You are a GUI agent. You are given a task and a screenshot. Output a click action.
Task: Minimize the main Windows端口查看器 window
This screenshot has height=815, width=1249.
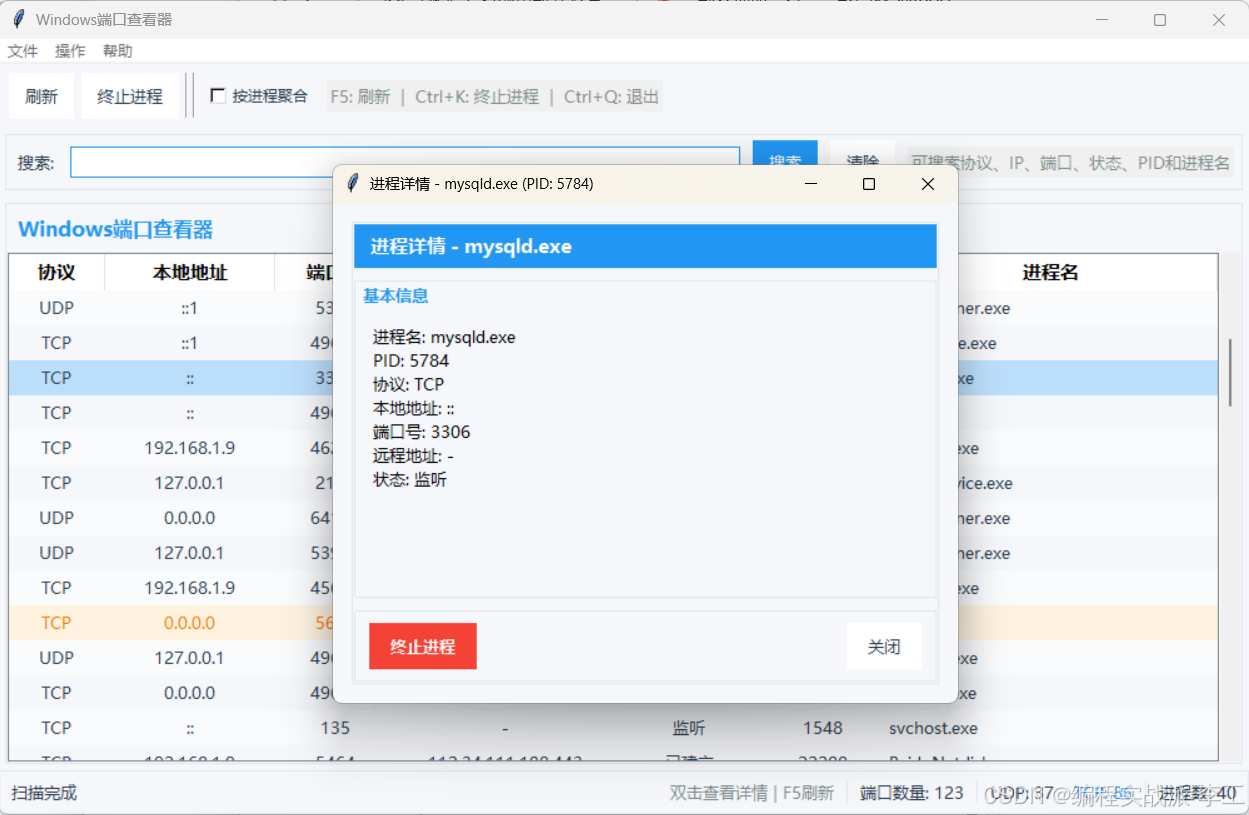1102,20
